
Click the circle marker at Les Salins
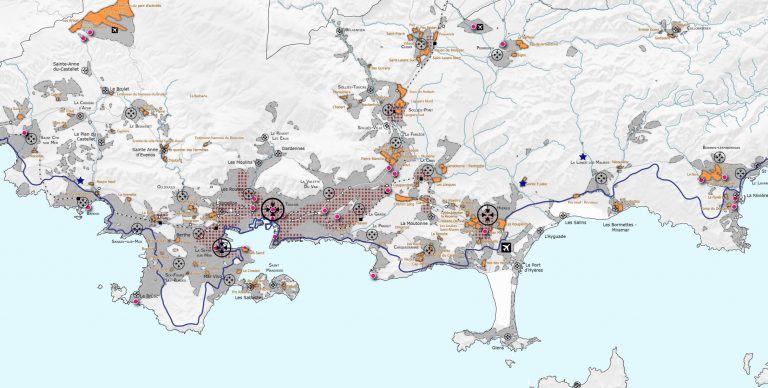(x=563, y=215)
